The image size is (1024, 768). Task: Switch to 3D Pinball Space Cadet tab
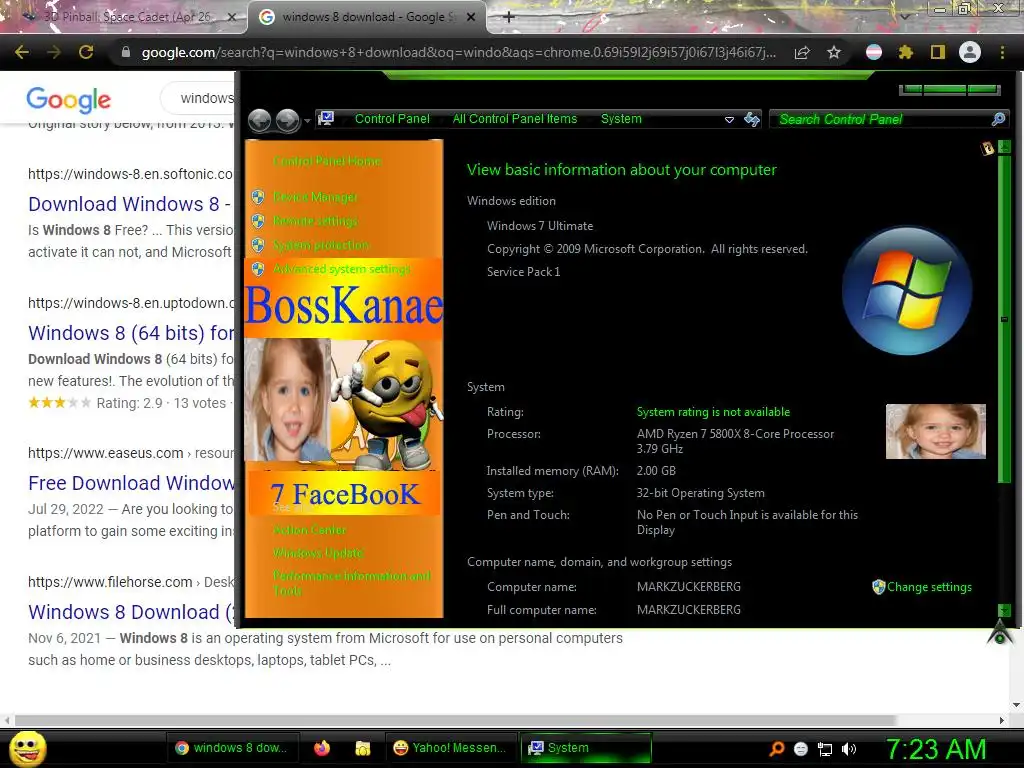124,16
